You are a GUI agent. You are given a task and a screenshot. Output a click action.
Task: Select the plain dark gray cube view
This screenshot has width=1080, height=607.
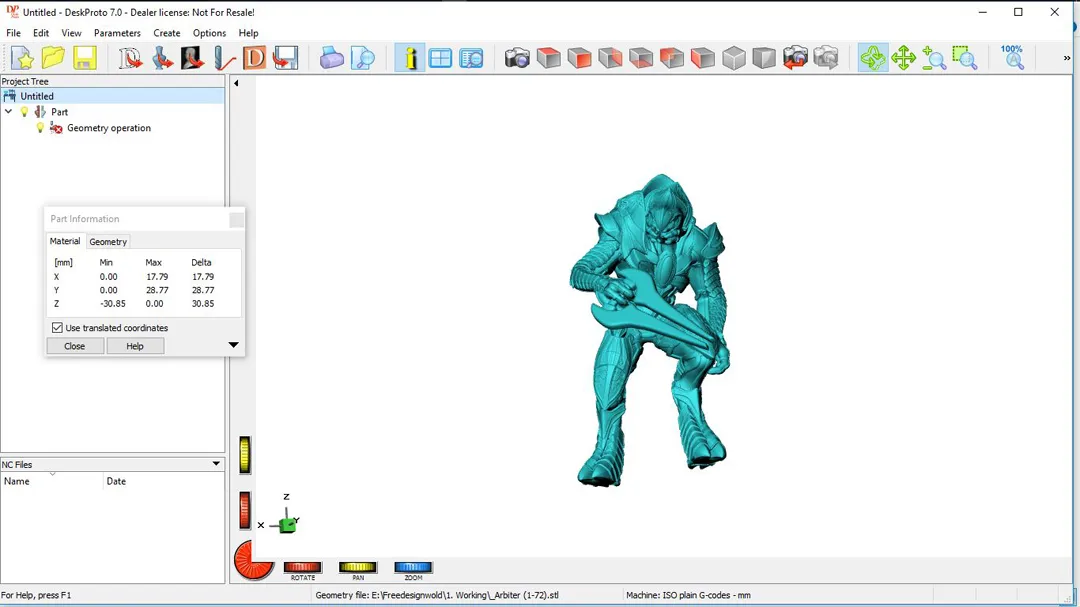(764, 58)
